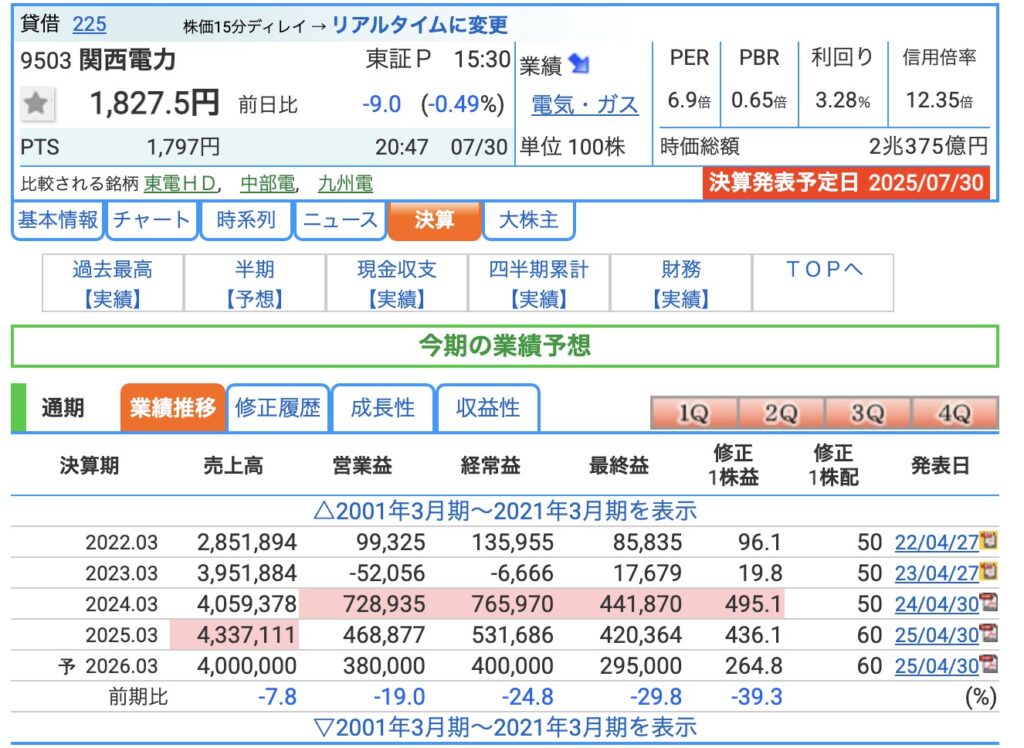Jump to 現金収支【実績】 section
Screen dimensions: 1024x748
(397, 284)
